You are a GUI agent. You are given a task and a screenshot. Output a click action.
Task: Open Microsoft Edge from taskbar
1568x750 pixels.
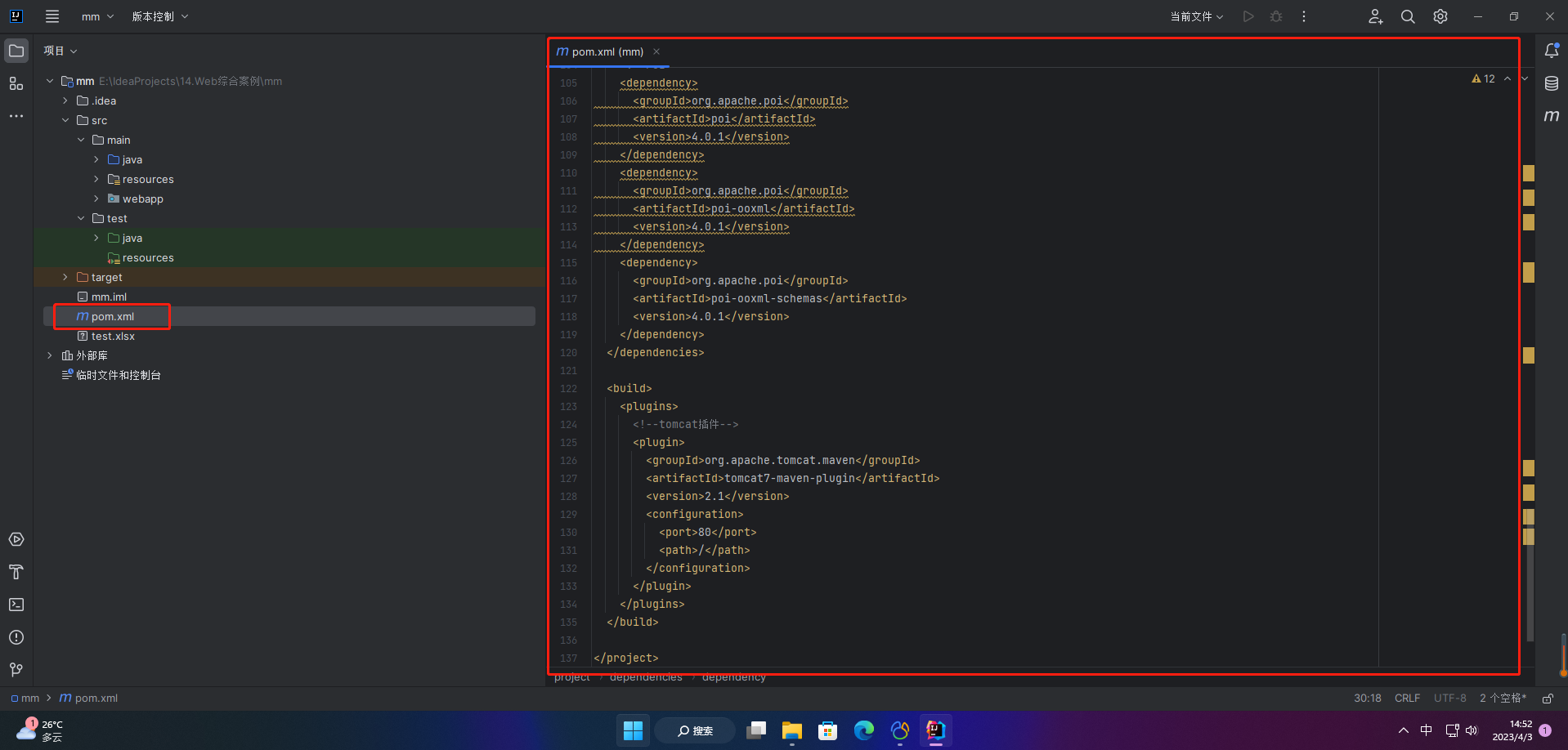[x=864, y=730]
